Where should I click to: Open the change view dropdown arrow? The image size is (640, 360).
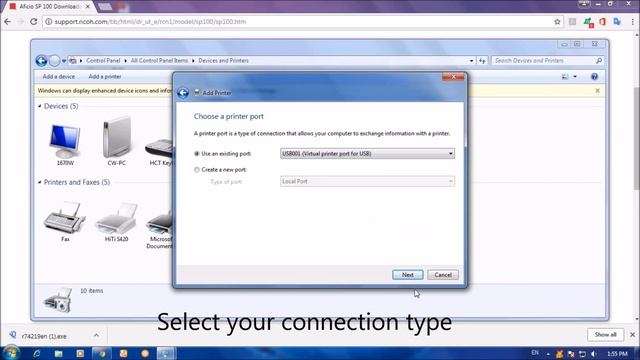(x=575, y=77)
